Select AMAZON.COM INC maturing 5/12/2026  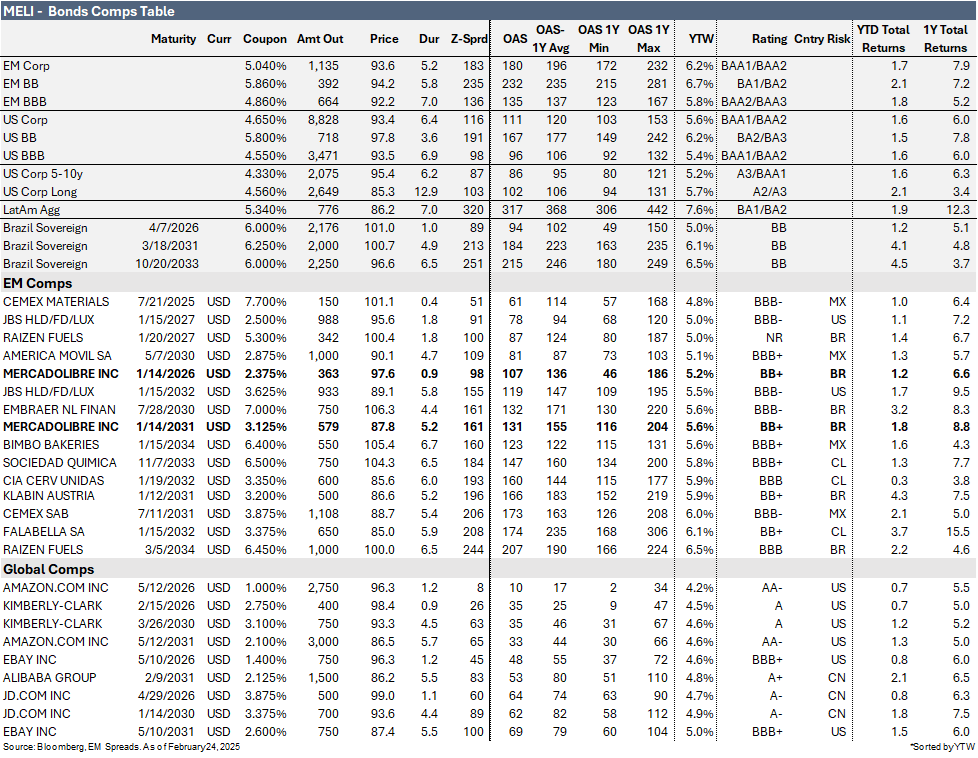point(56,588)
